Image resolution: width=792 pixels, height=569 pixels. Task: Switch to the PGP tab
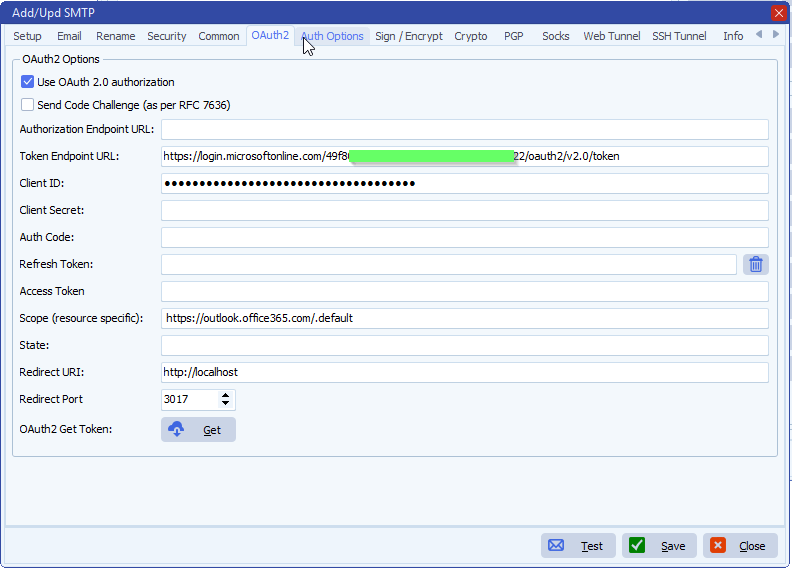coord(514,36)
